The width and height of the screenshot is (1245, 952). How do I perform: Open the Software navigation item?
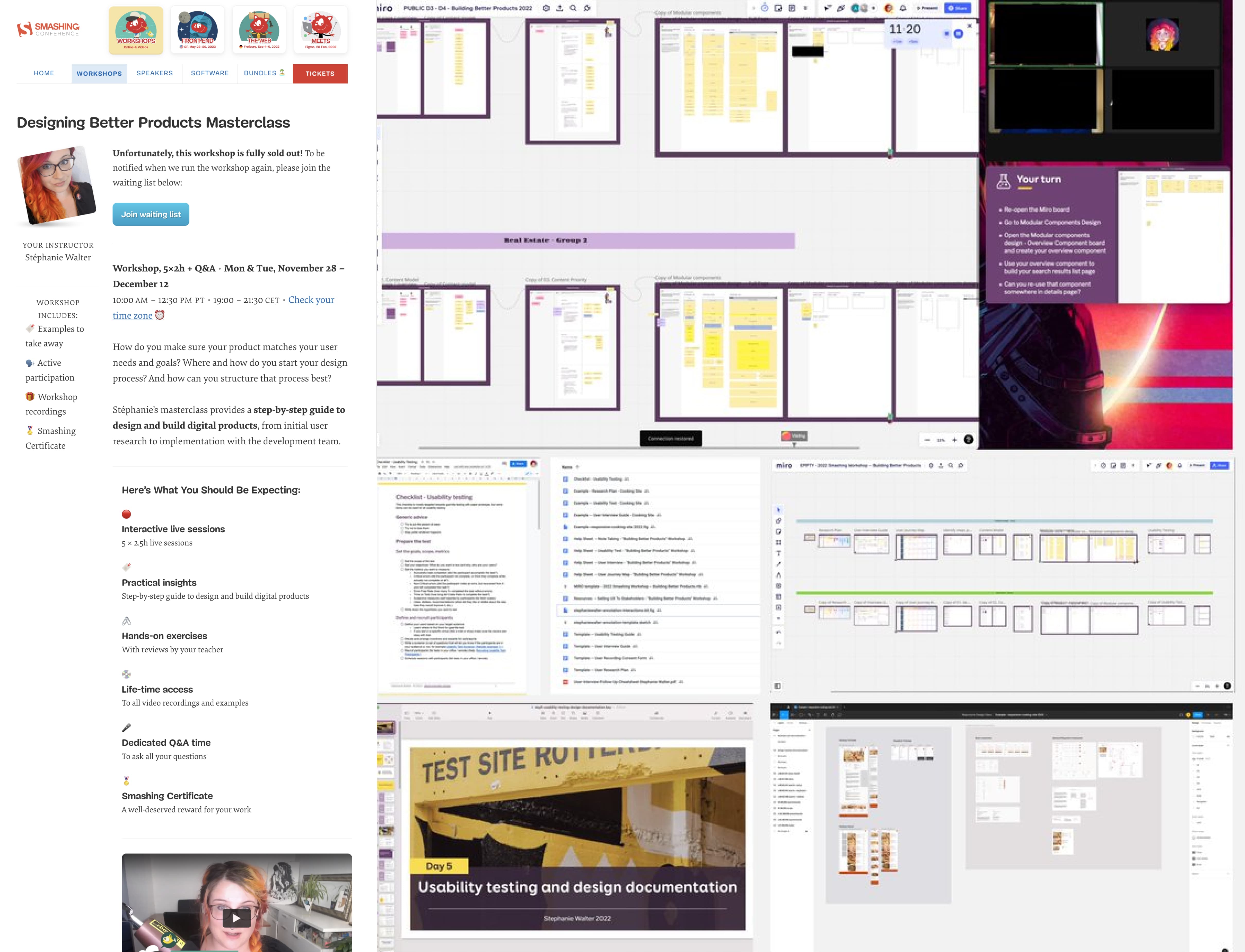click(x=210, y=73)
